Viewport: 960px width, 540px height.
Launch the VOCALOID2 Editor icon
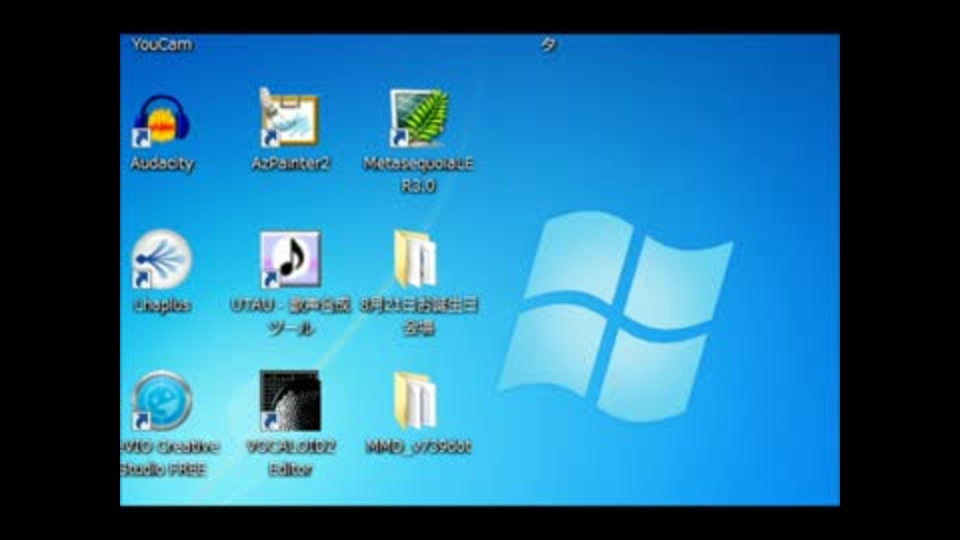[290, 400]
